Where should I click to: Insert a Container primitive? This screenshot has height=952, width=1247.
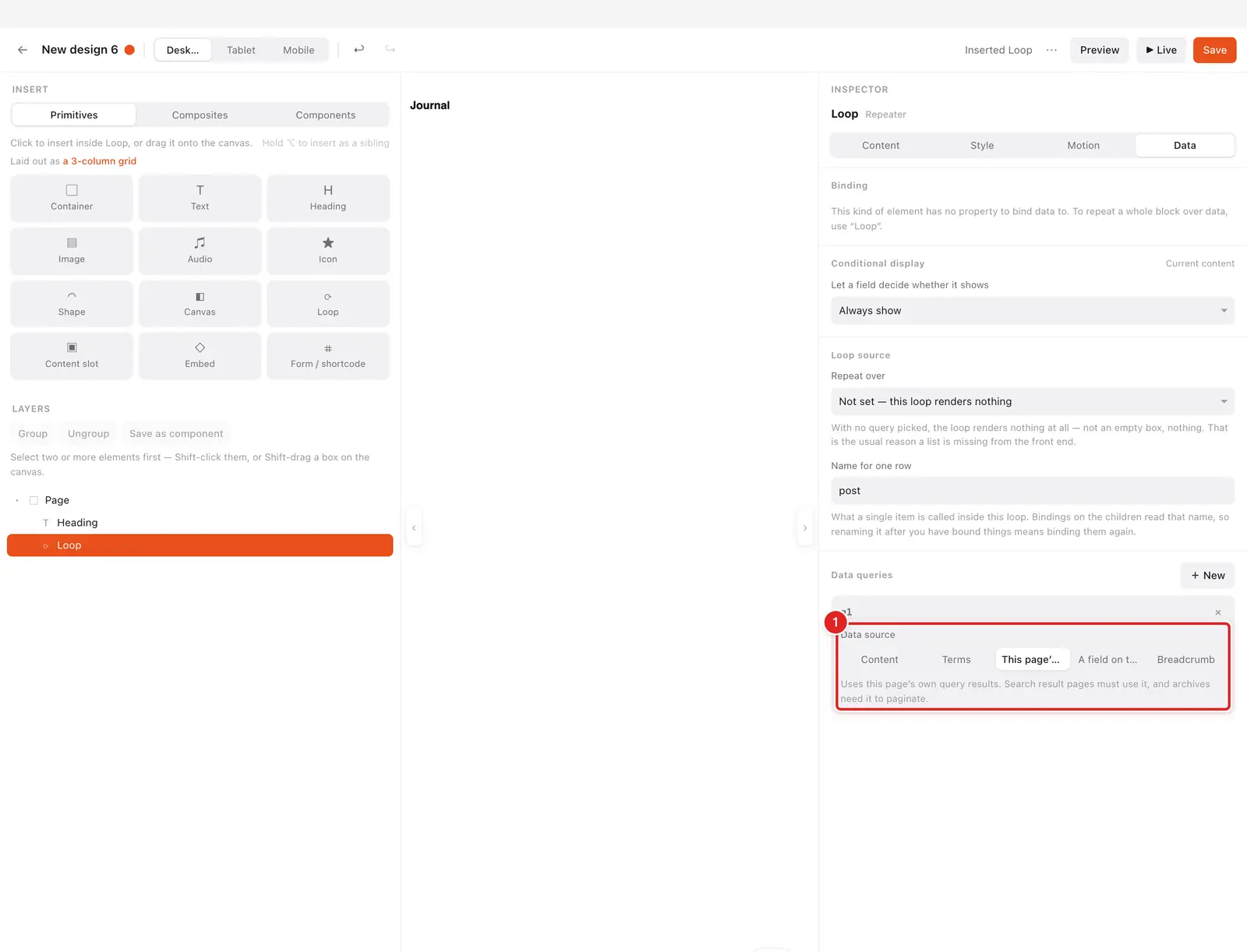[72, 198]
